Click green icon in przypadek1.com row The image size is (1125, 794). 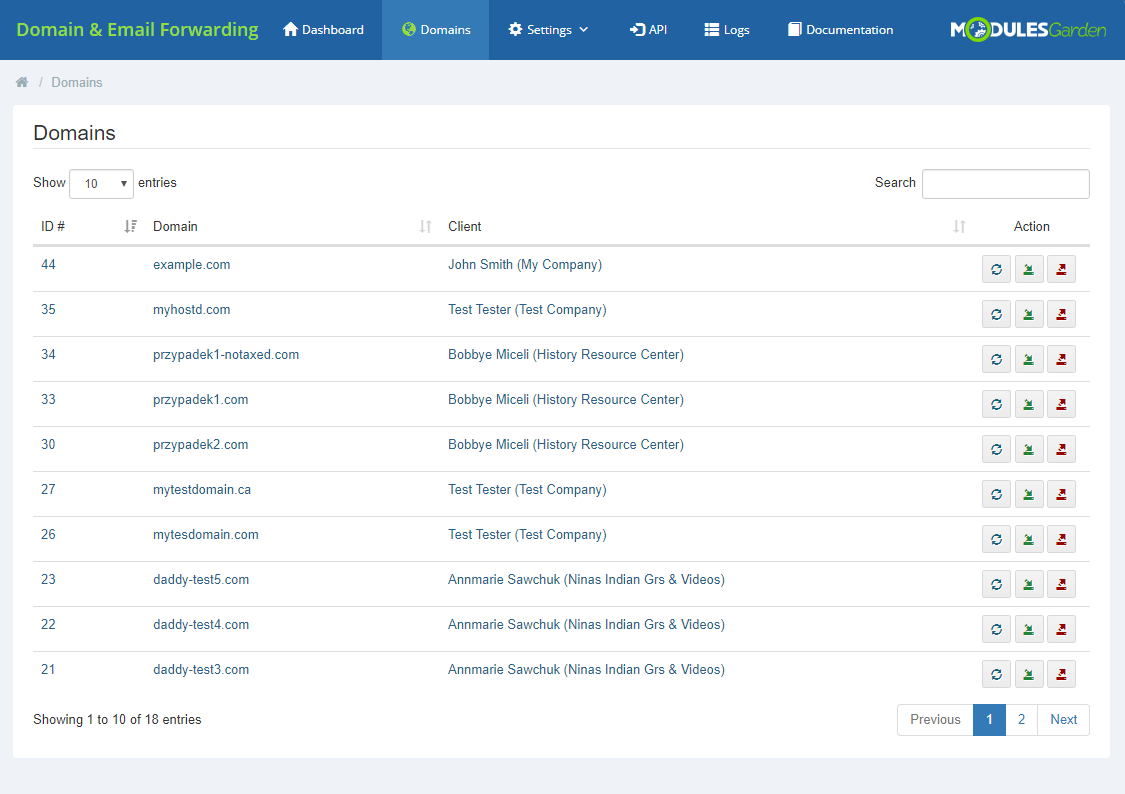click(x=1029, y=405)
